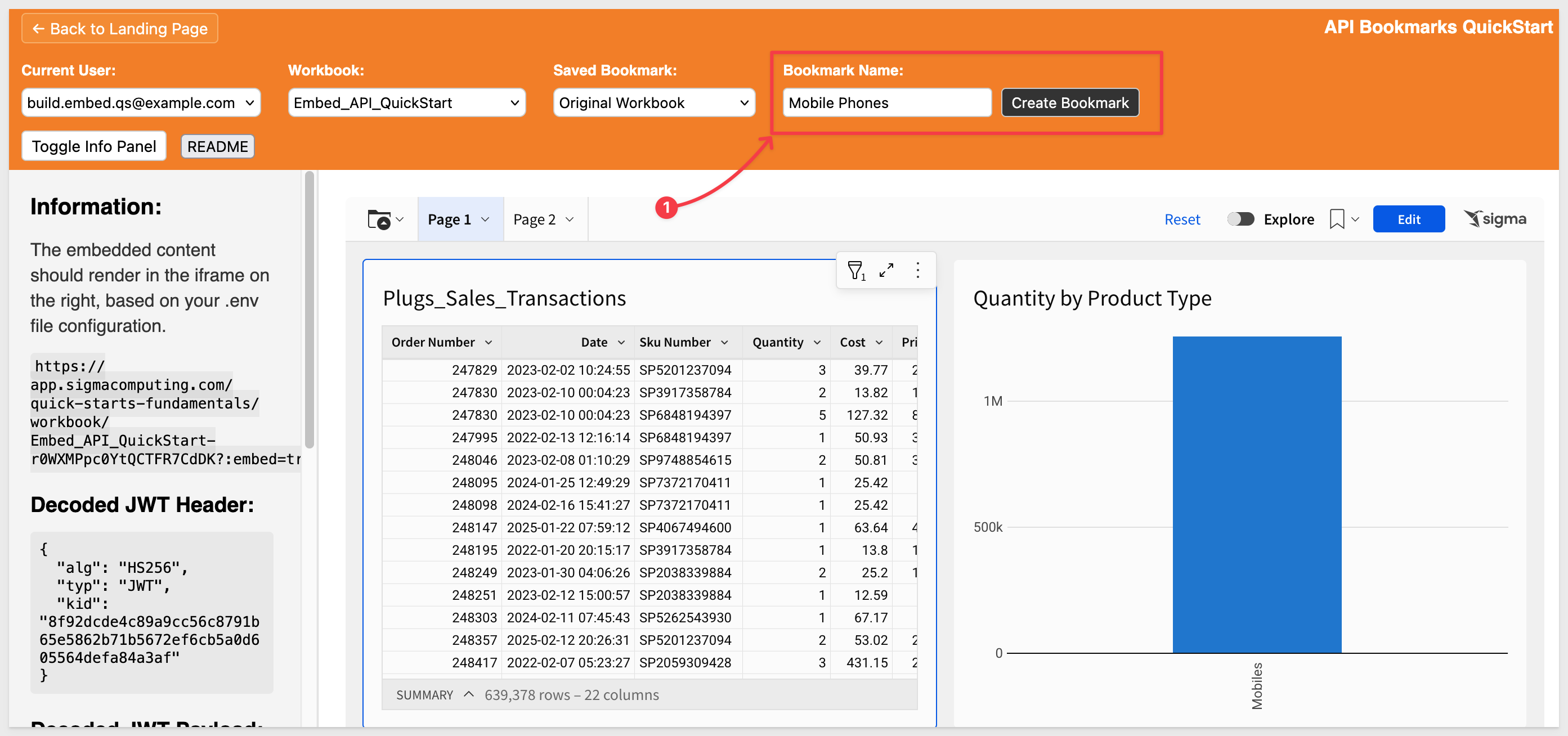Click the blue Edit button
Image resolution: width=1568 pixels, height=736 pixels.
[x=1409, y=219]
